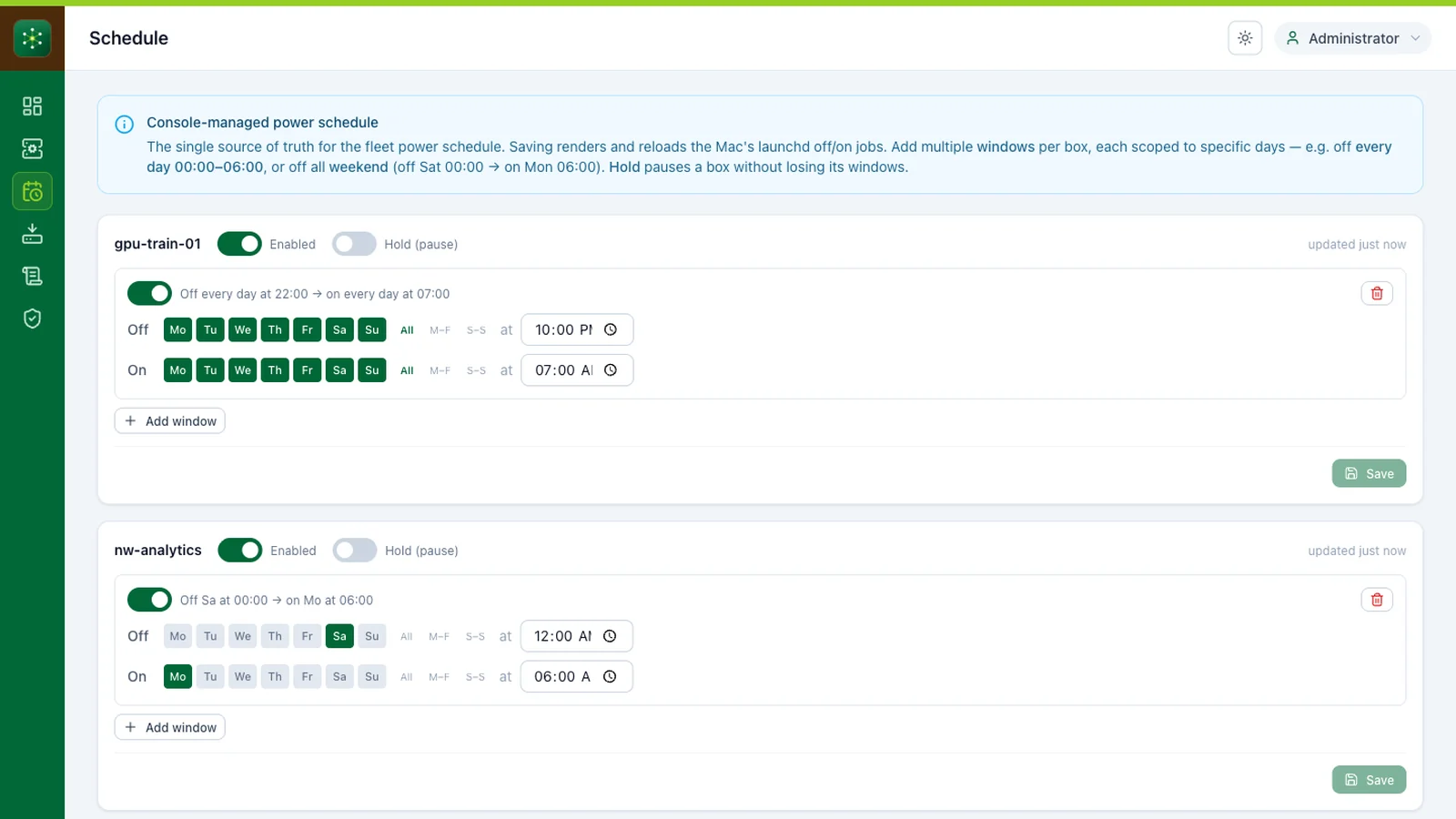Viewport: 1456px width, 819px height.
Task: Delete the gpu-train-01 window with trash icon
Action: coord(1377,293)
